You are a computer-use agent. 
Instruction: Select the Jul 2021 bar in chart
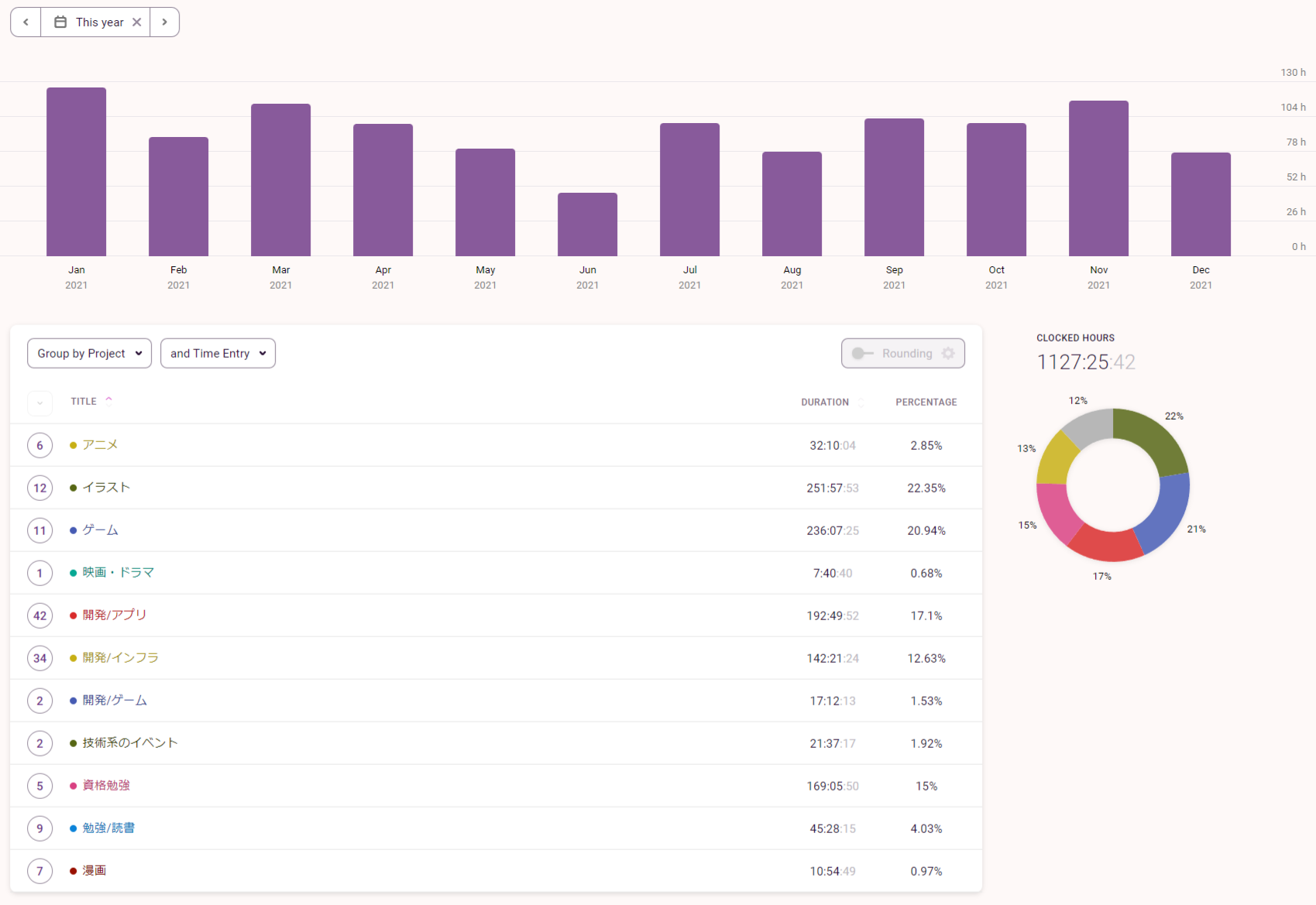[x=689, y=190]
